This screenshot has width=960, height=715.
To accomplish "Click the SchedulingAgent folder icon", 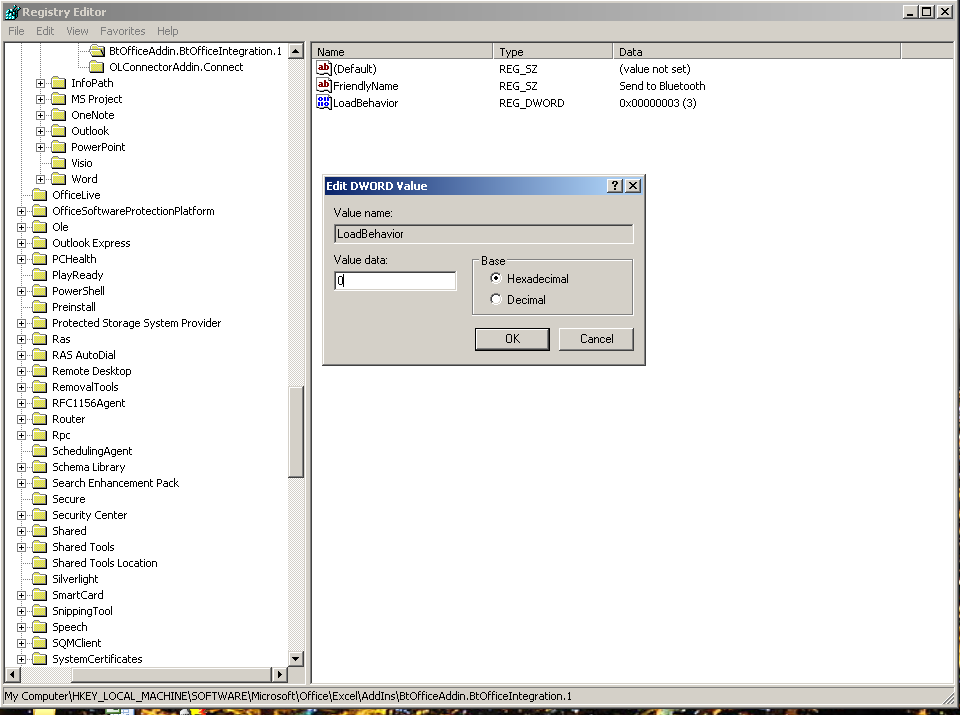I will 40,451.
